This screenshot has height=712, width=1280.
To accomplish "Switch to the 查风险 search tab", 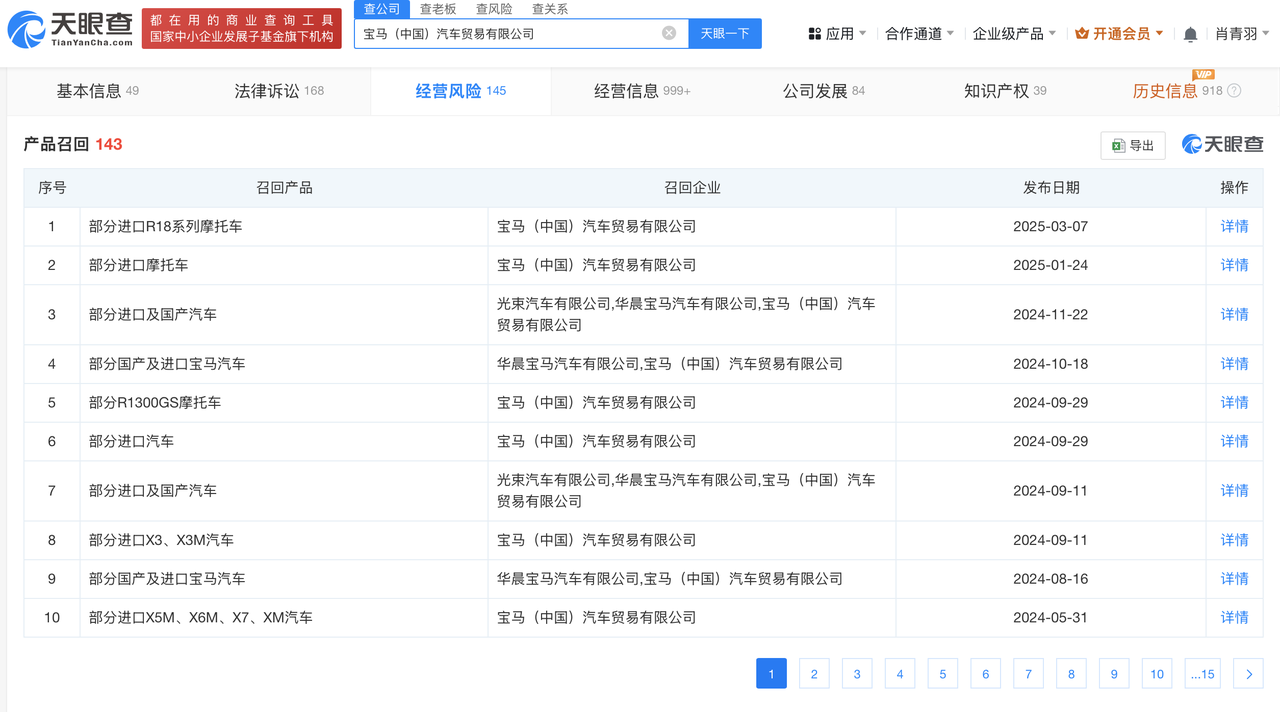I will coord(494,9).
